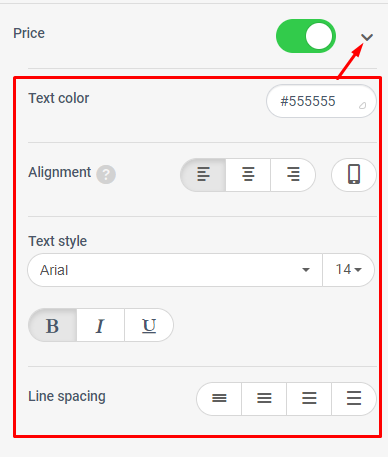Click the Text style label
The image size is (388, 457).
click(58, 241)
